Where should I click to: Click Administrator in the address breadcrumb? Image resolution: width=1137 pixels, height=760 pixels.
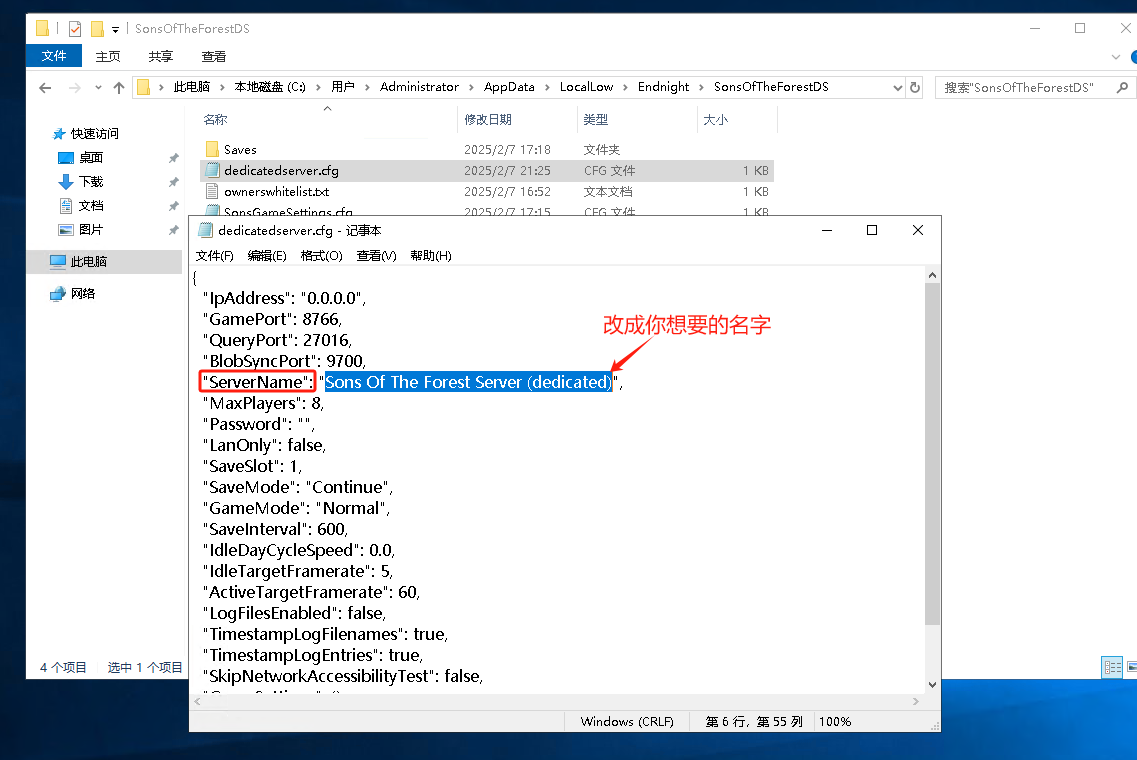419,87
